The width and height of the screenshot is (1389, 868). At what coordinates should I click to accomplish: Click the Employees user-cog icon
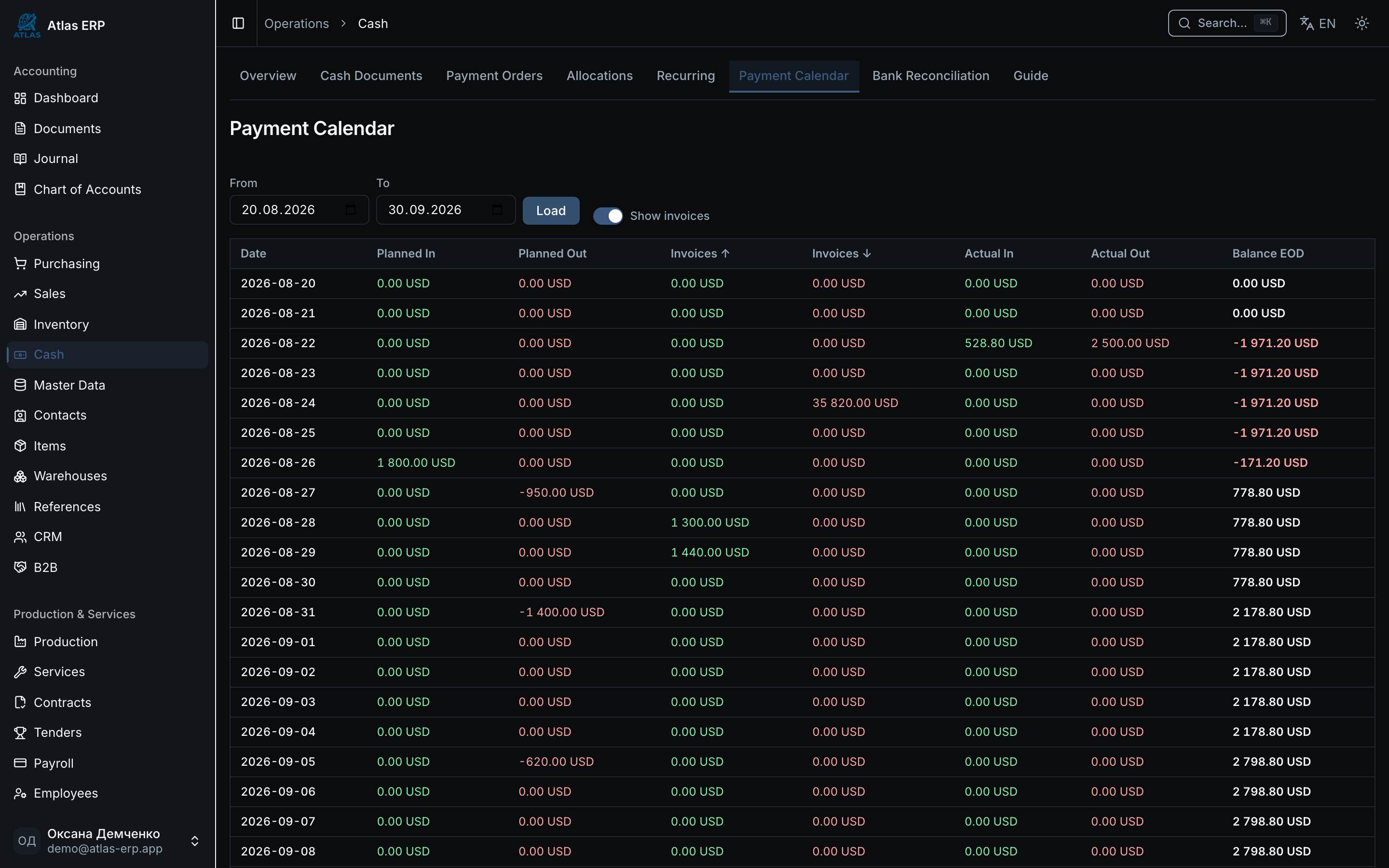click(20, 793)
